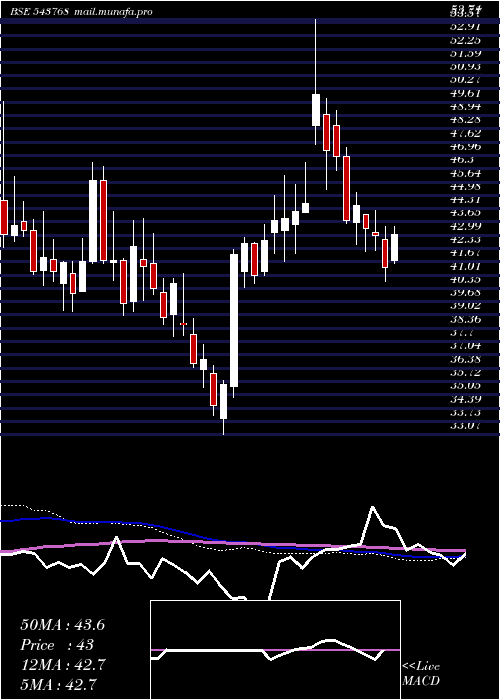The image size is (500, 700).
Task: Select the 39.68 axis label
Action: tap(466, 292)
